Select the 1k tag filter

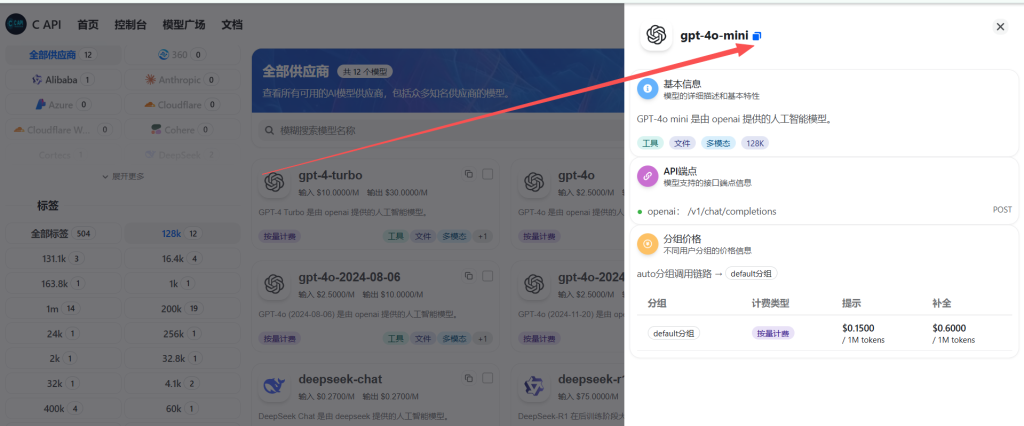182,284
